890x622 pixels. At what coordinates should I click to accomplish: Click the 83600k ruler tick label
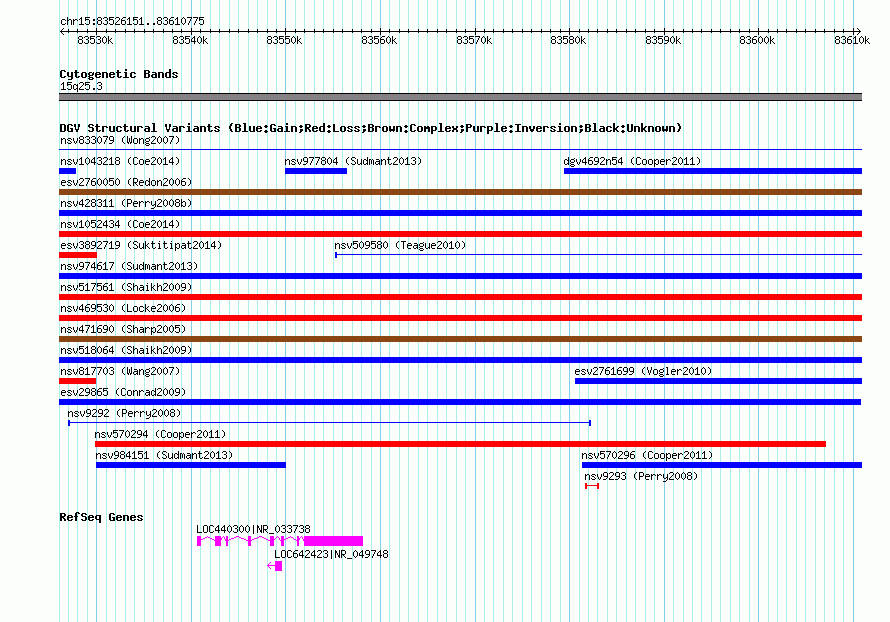[757, 40]
